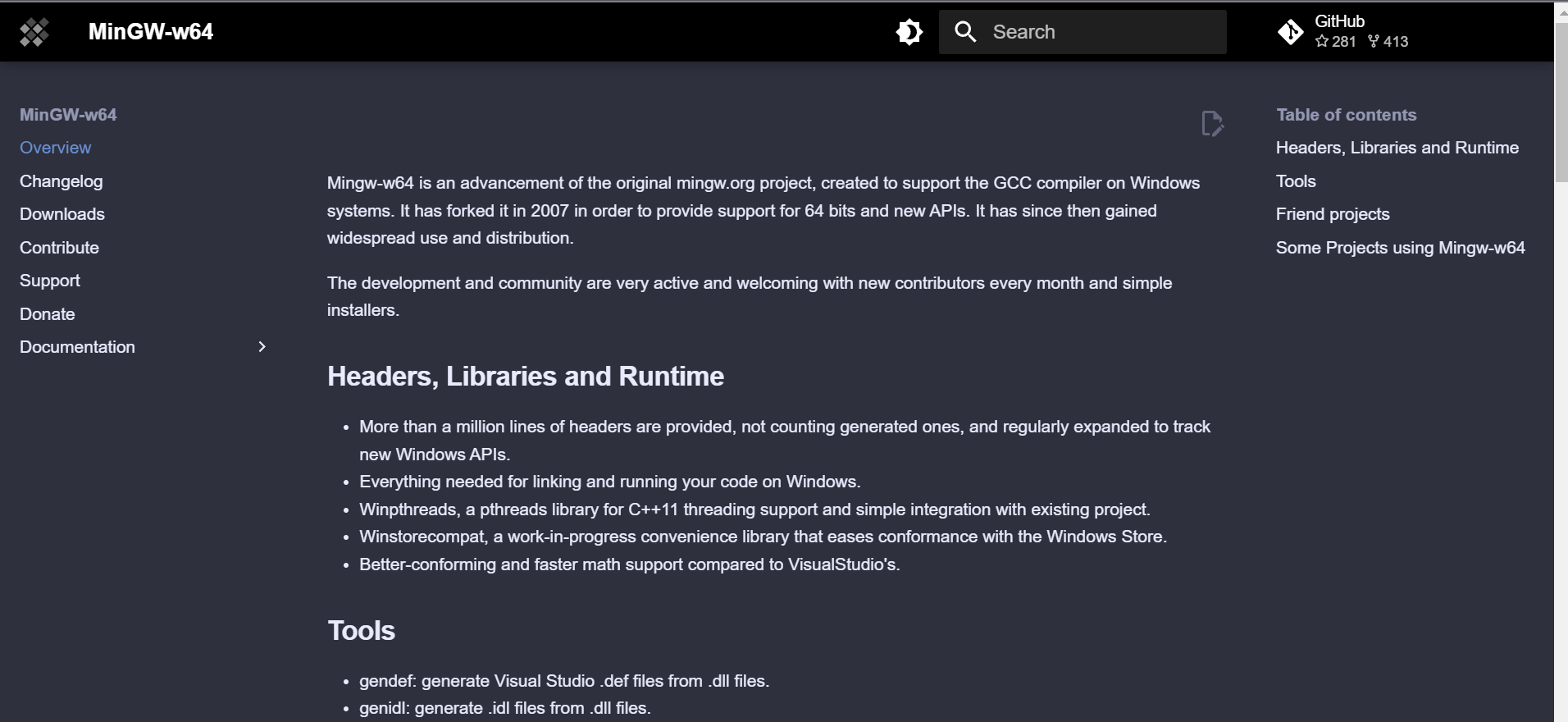Jump to Tools in table of contents
1568x722 pixels.
click(1296, 181)
